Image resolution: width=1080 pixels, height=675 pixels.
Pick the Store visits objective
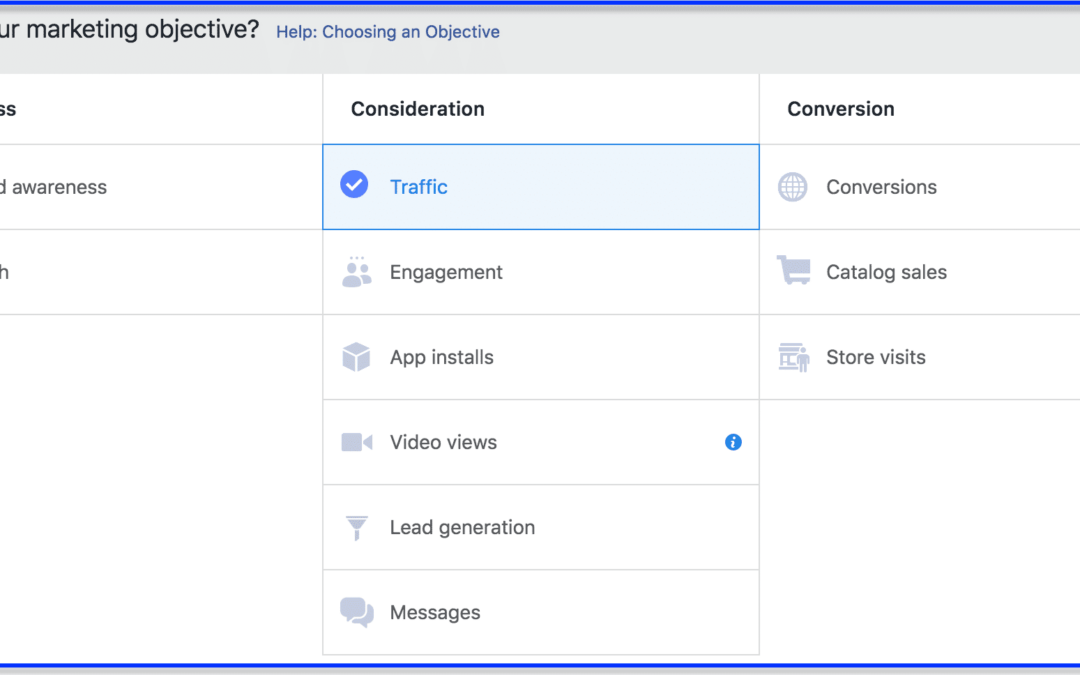click(x=920, y=357)
